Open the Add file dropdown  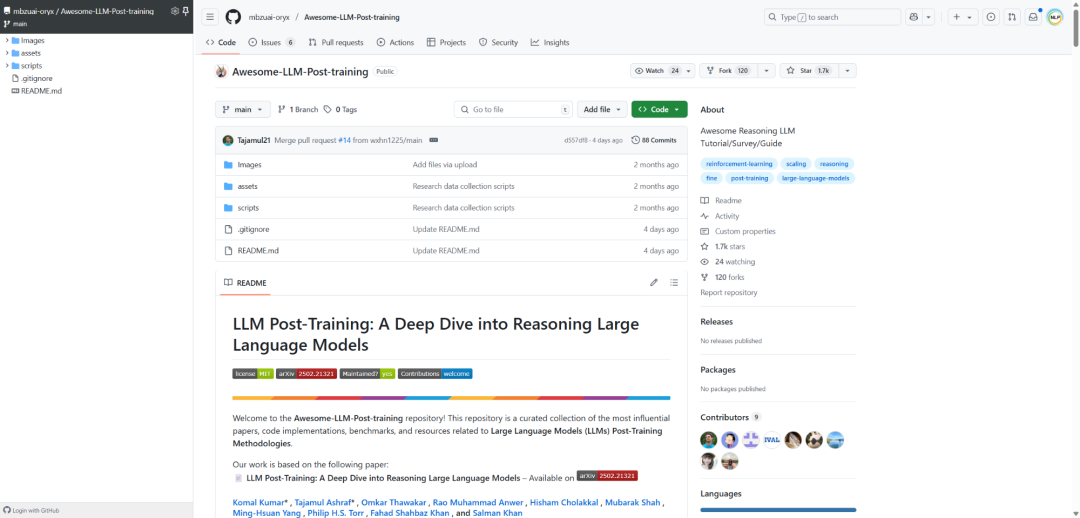(602, 110)
